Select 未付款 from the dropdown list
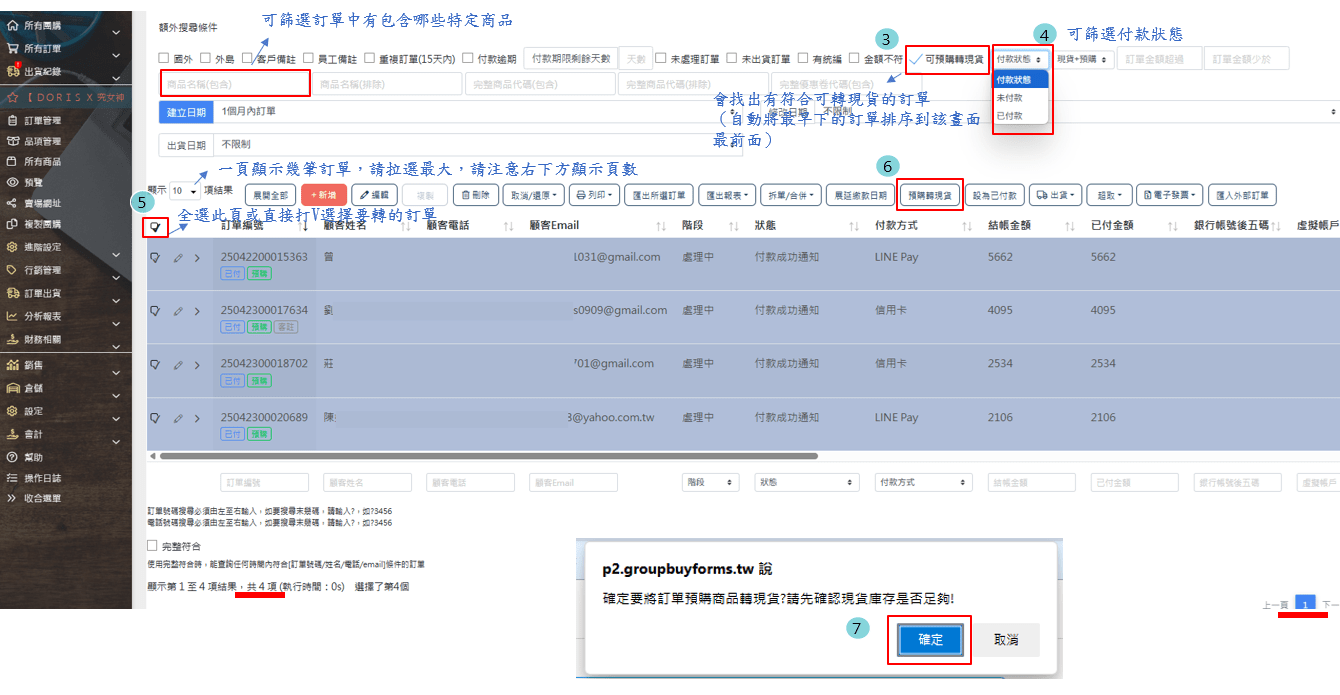This screenshot has height=695, width=1340. 1009,98
